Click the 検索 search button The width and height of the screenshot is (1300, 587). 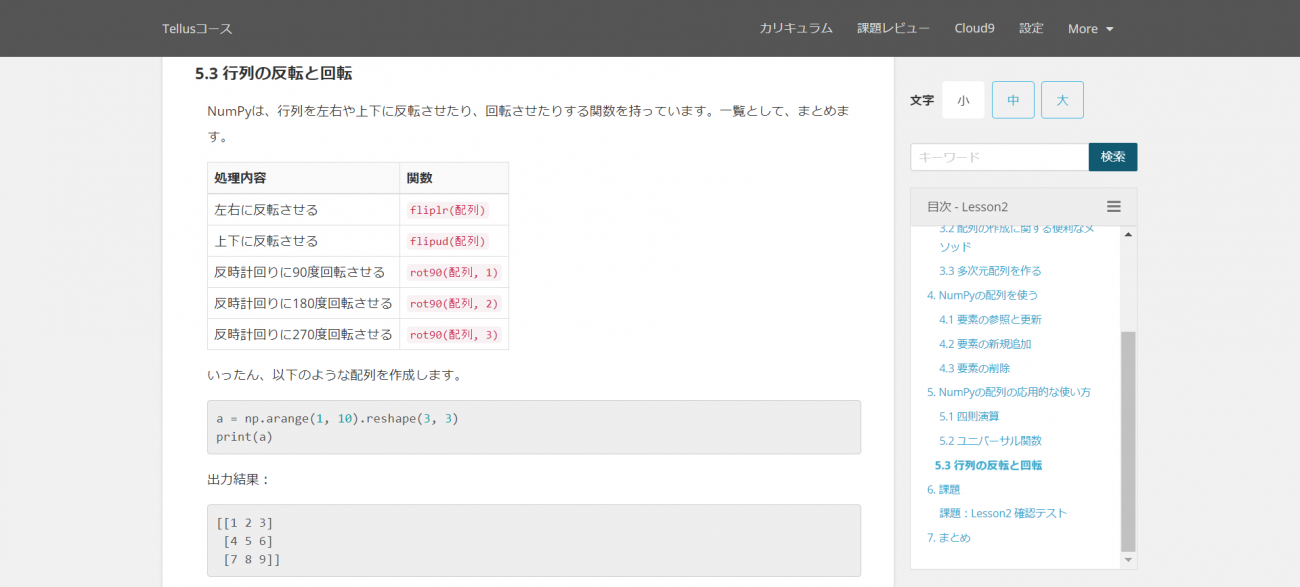[x=1113, y=157]
